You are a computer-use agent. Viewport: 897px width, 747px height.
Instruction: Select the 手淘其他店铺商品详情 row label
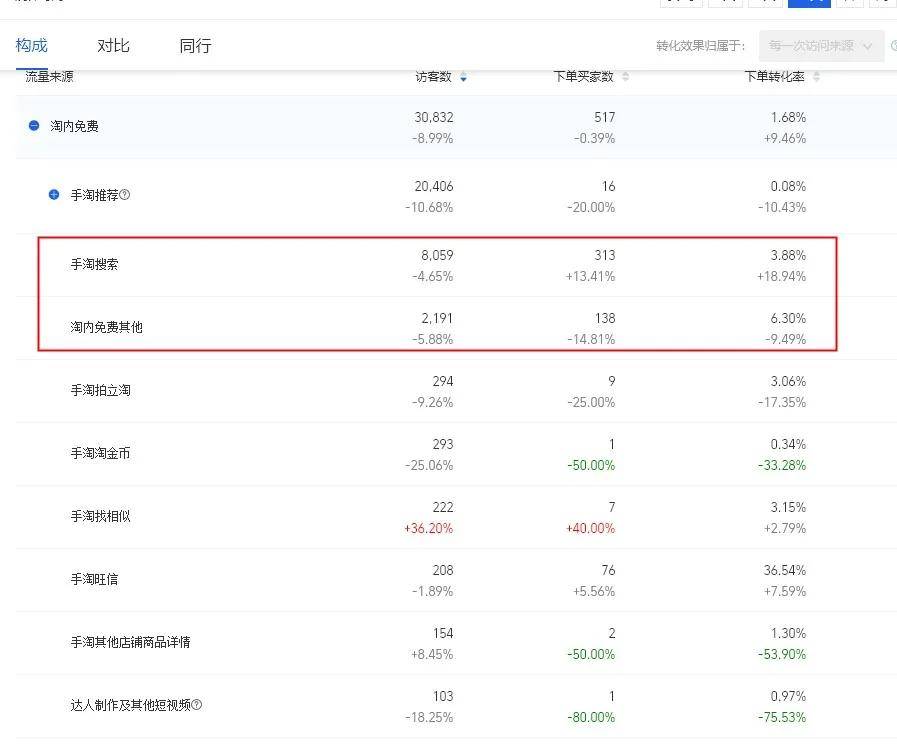130,642
